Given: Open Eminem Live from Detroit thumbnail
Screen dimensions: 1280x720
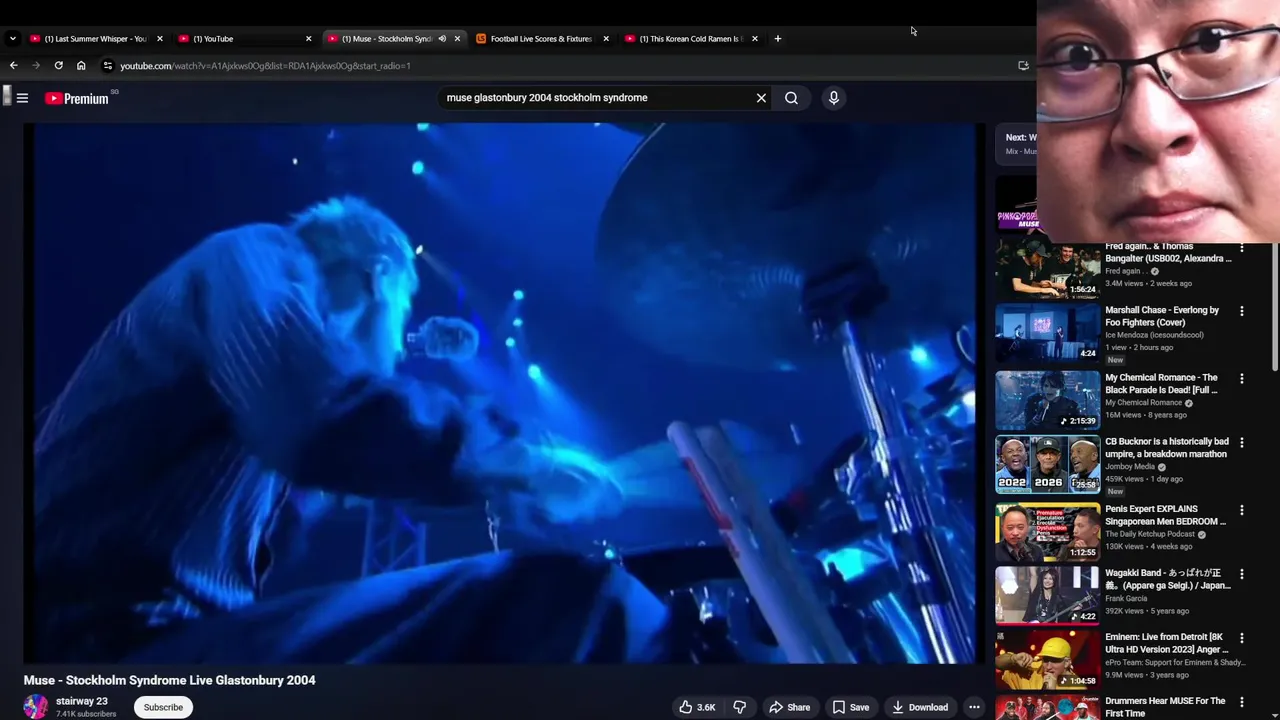Looking at the screenshot, I should pyautogui.click(x=1047, y=659).
